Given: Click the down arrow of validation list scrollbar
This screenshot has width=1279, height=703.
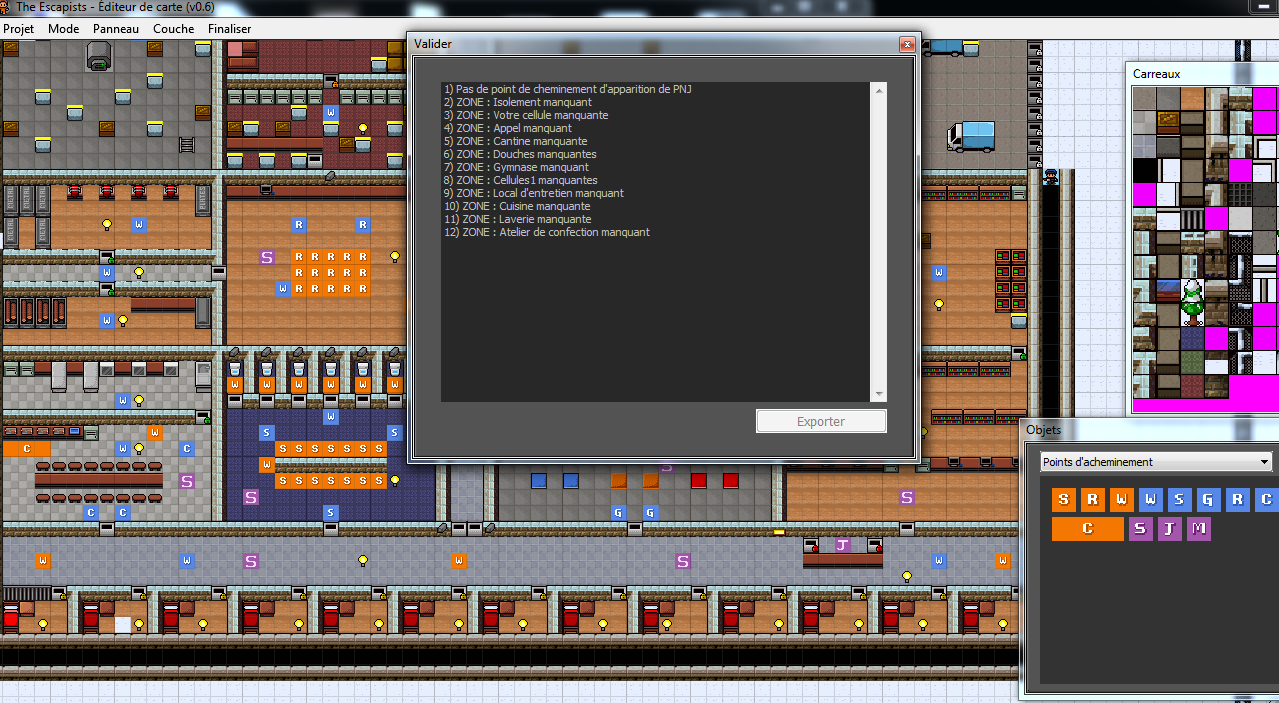Looking at the screenshot, I should tap(879, 394).
